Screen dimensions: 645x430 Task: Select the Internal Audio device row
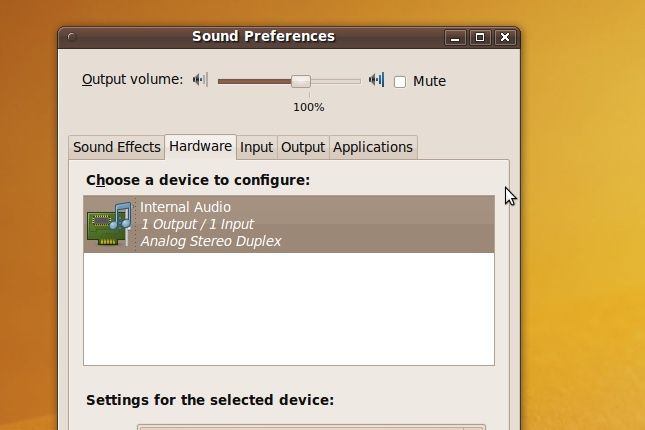click(x=289, y=224)
